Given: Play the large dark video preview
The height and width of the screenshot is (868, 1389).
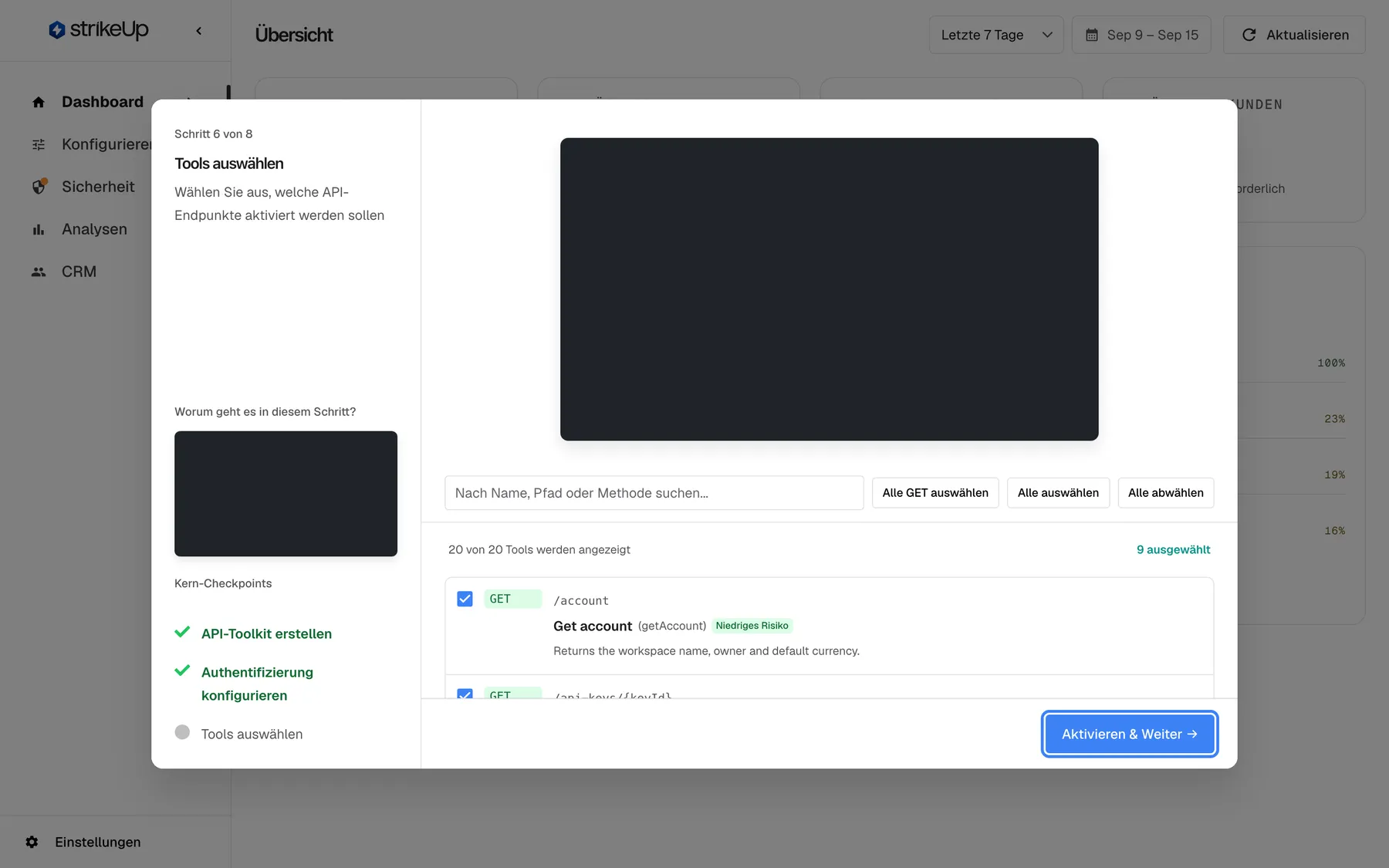Looking at the screenshot, I should click(x=829, y=289).
